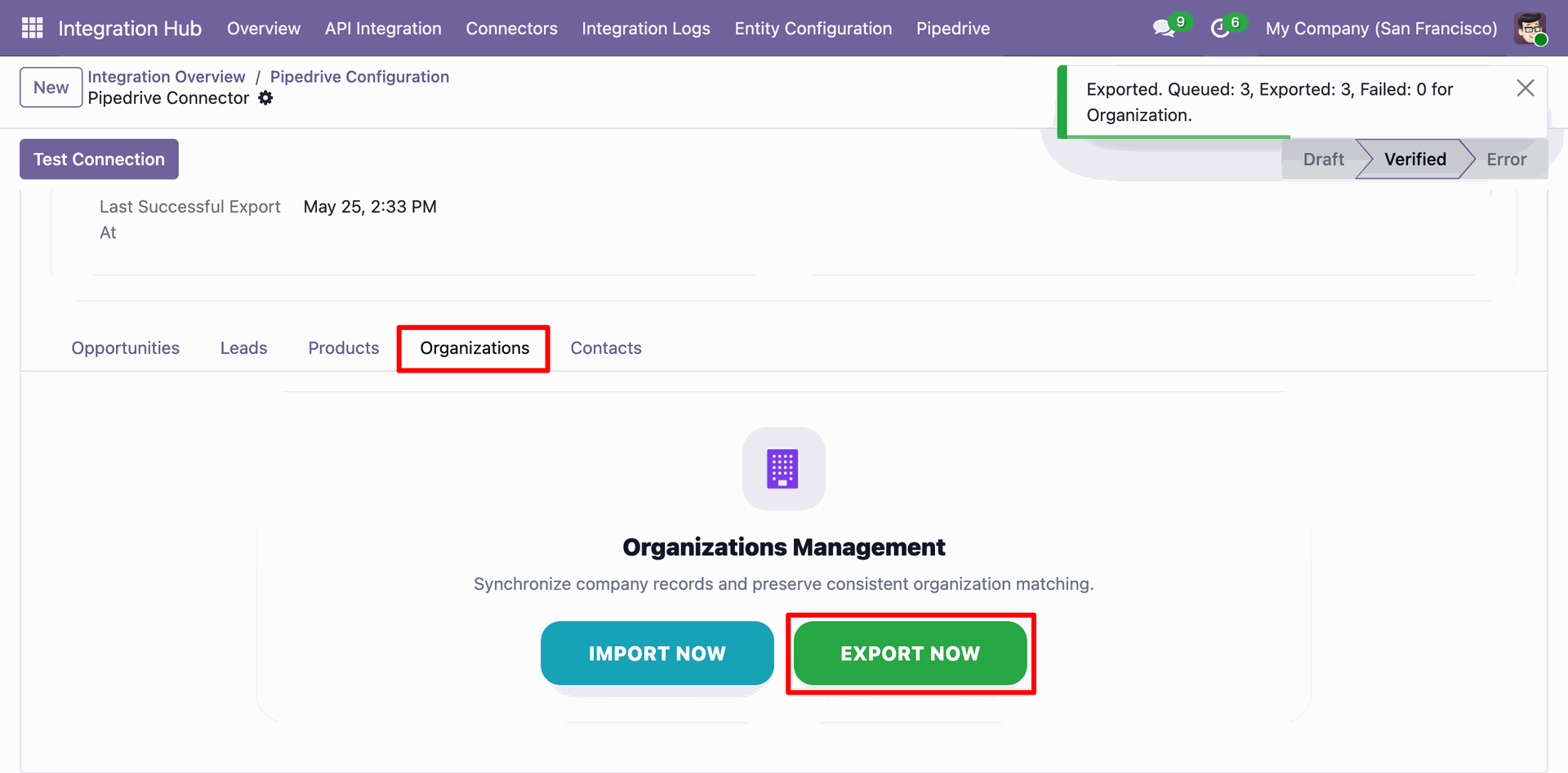This screenshot has width=1568, height=773.
Task: Set status to Draft
Action: point(1323,159)
